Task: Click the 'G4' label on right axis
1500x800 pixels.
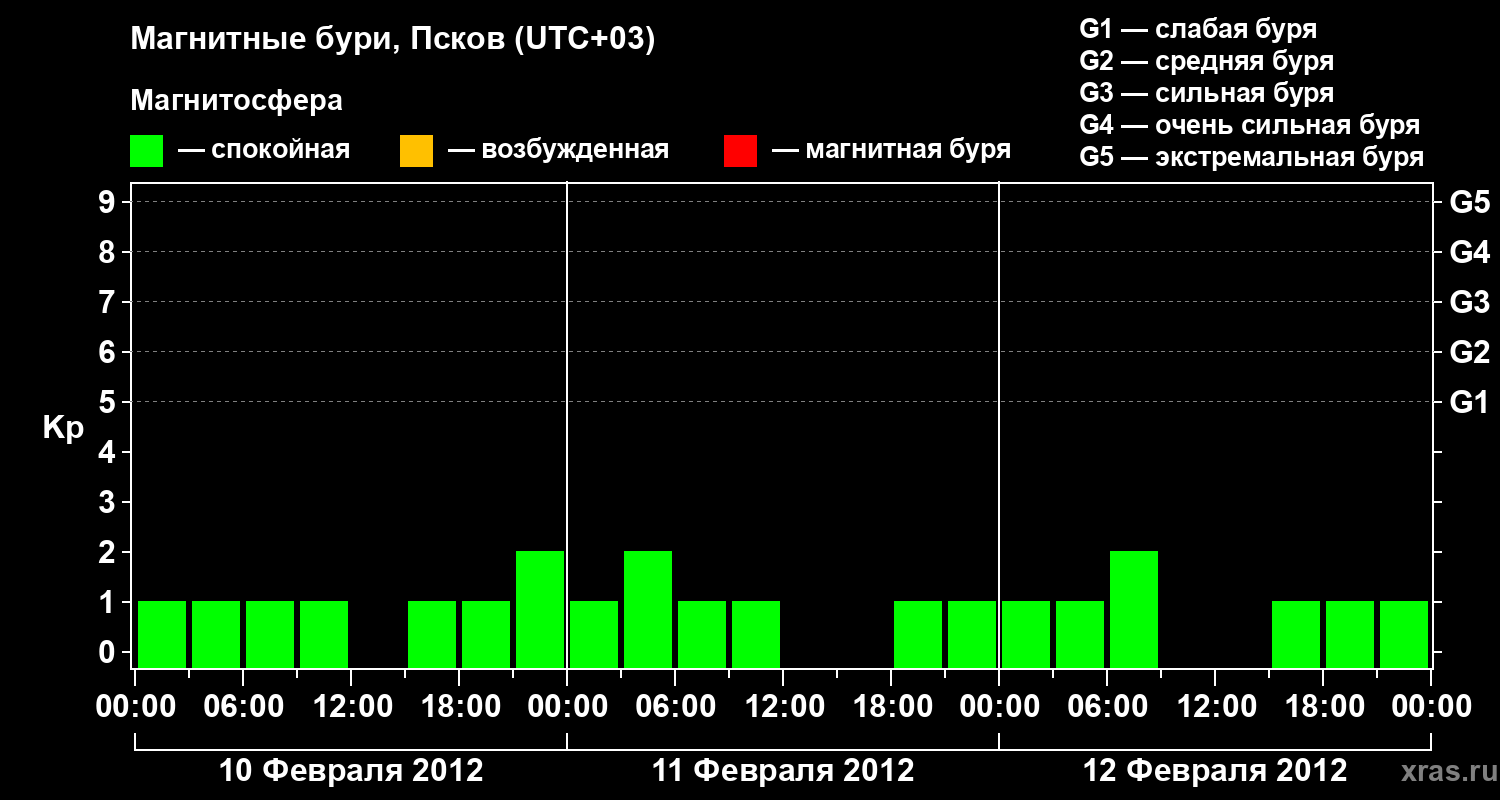Action: 1470,253
